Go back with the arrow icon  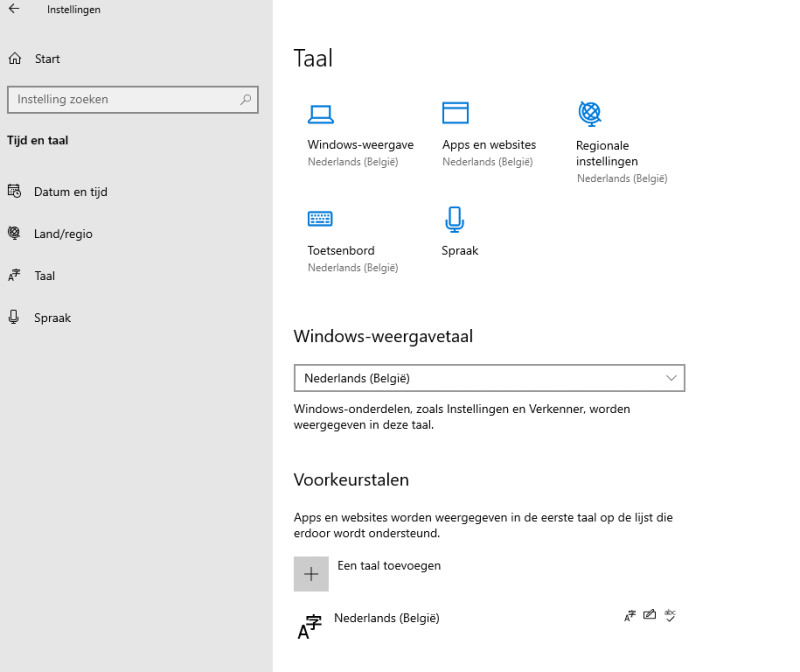[14, 9]
